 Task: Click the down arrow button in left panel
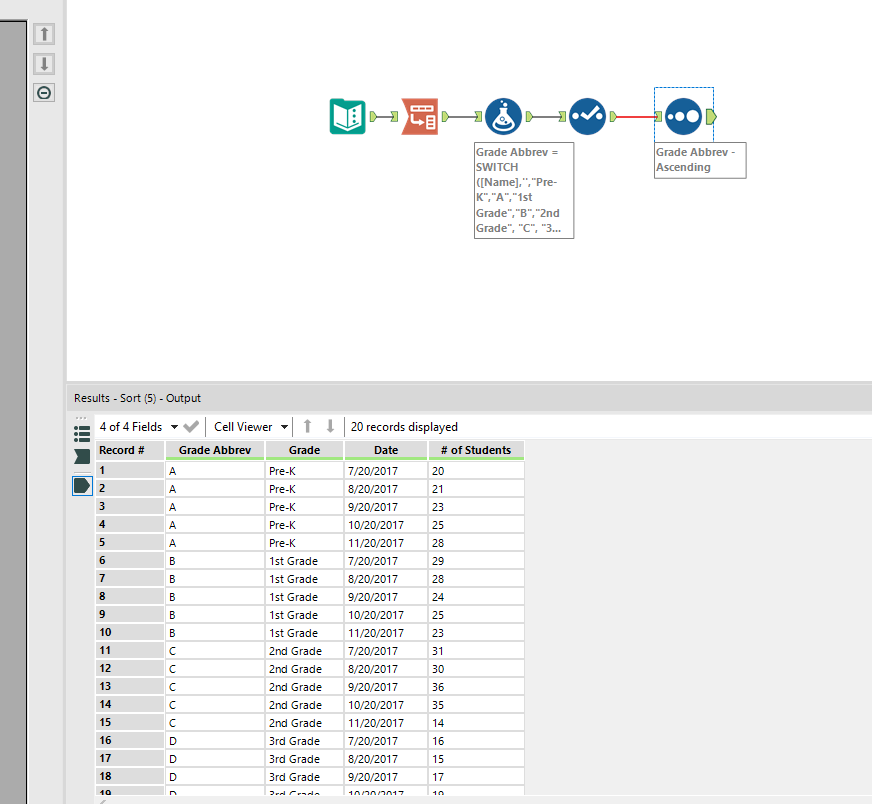point(44,63)
